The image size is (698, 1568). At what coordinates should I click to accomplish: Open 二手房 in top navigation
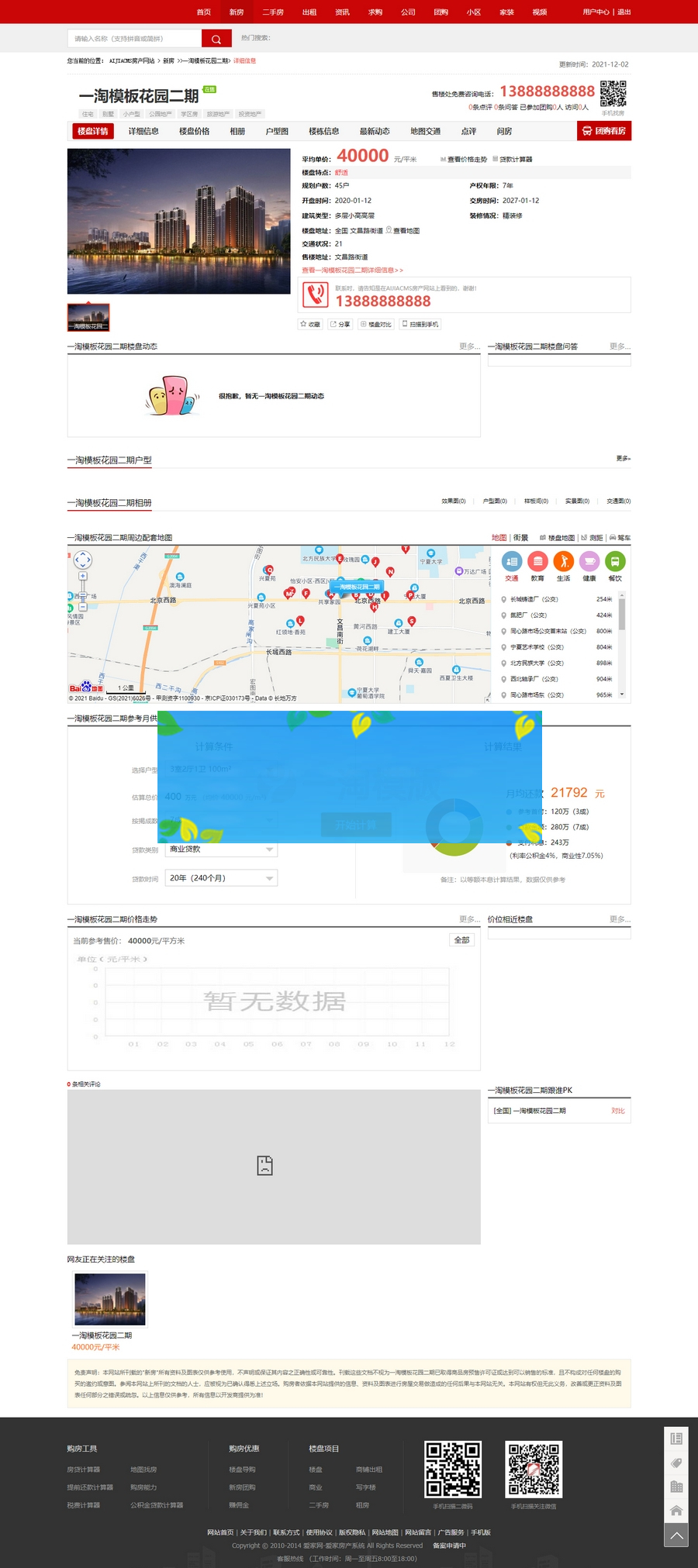pos(273,12)
